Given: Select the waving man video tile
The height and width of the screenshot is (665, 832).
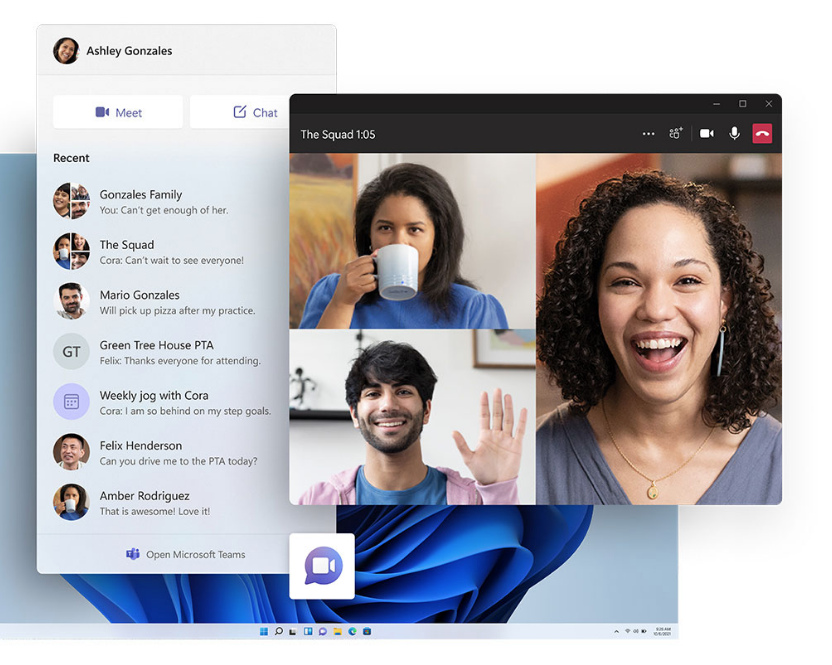Looking at the screenshot, I should 412,417.
